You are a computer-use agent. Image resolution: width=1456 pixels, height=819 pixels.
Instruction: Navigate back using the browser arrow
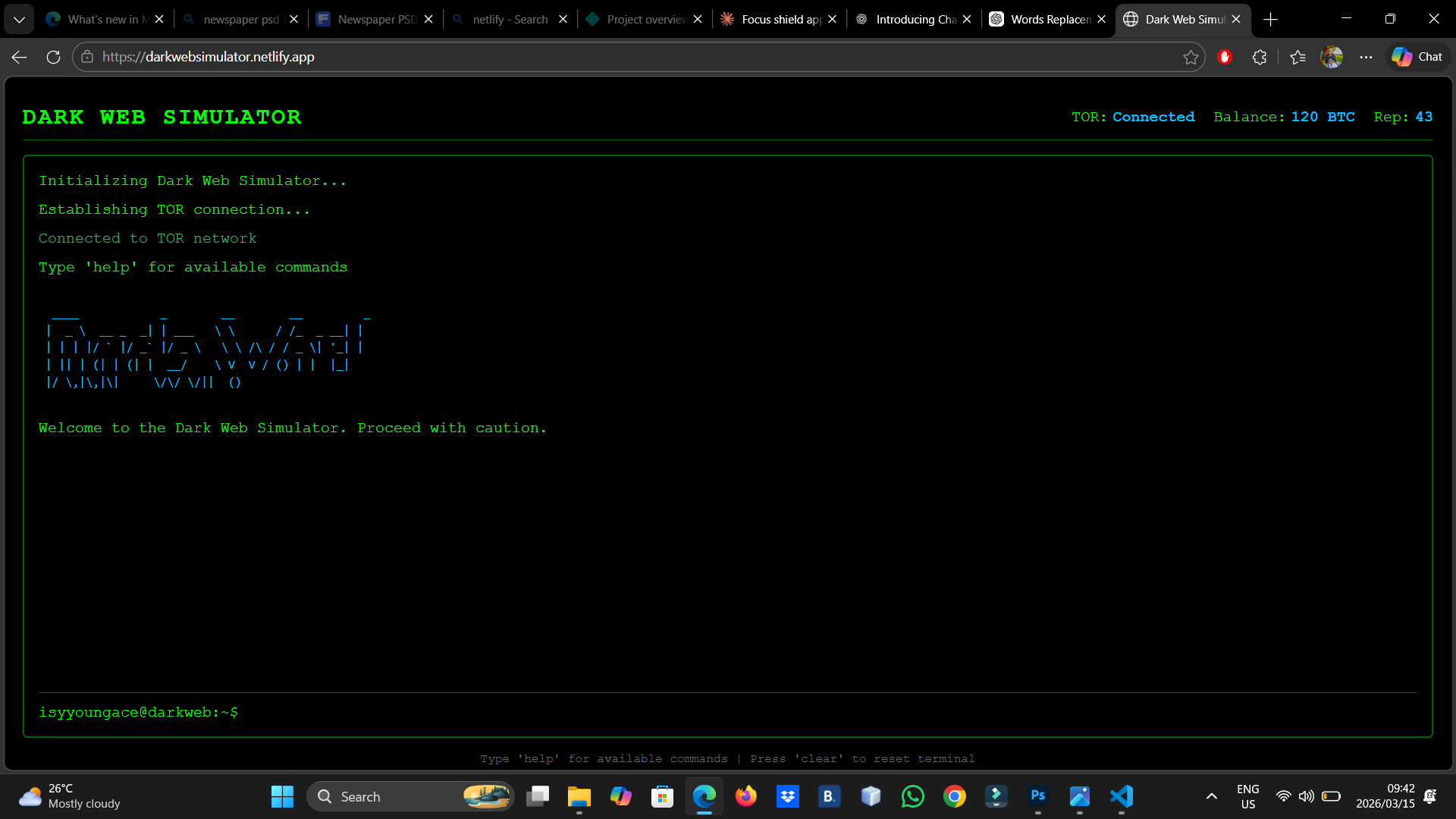pos(18,56)
